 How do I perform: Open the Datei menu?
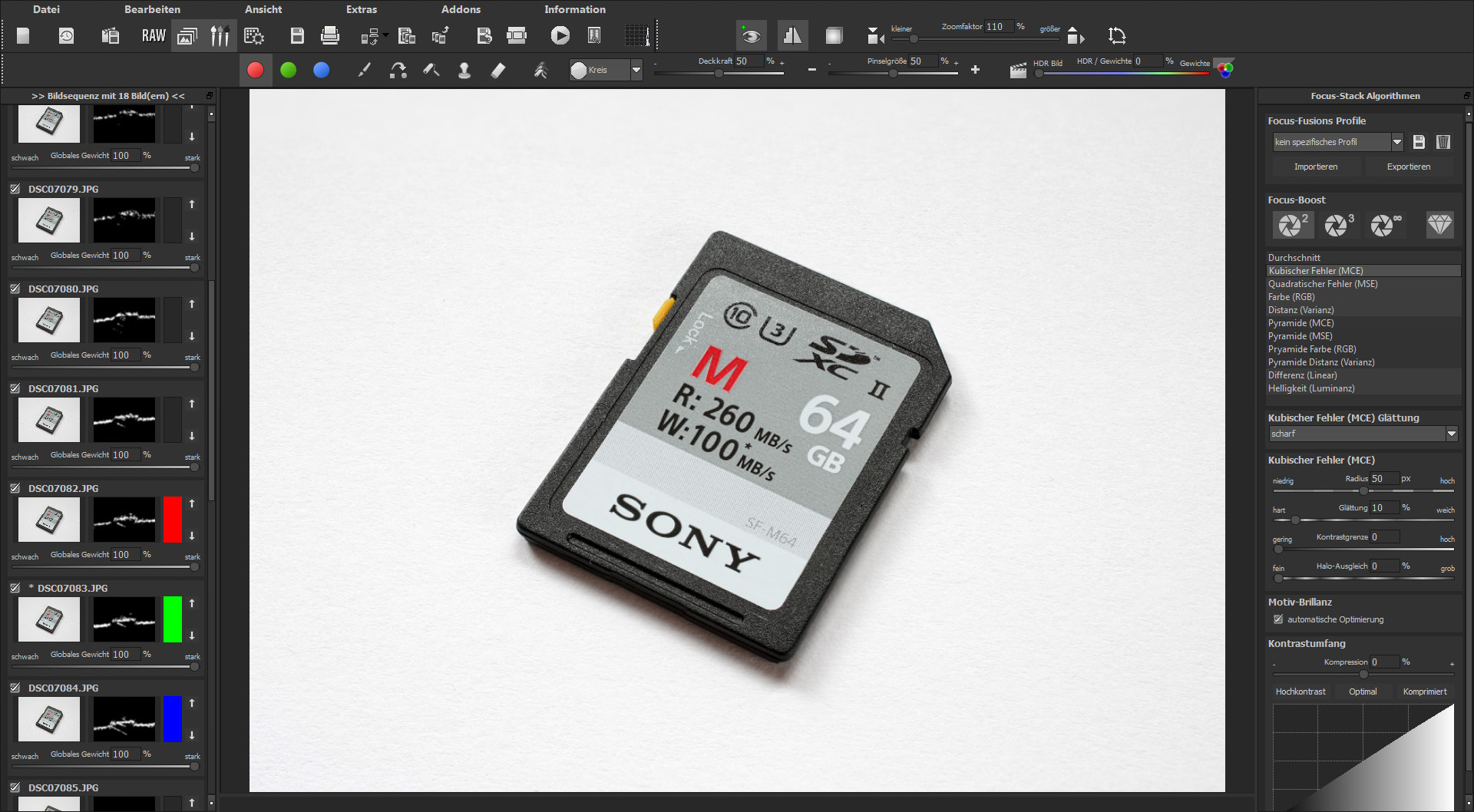click(46, 9)
